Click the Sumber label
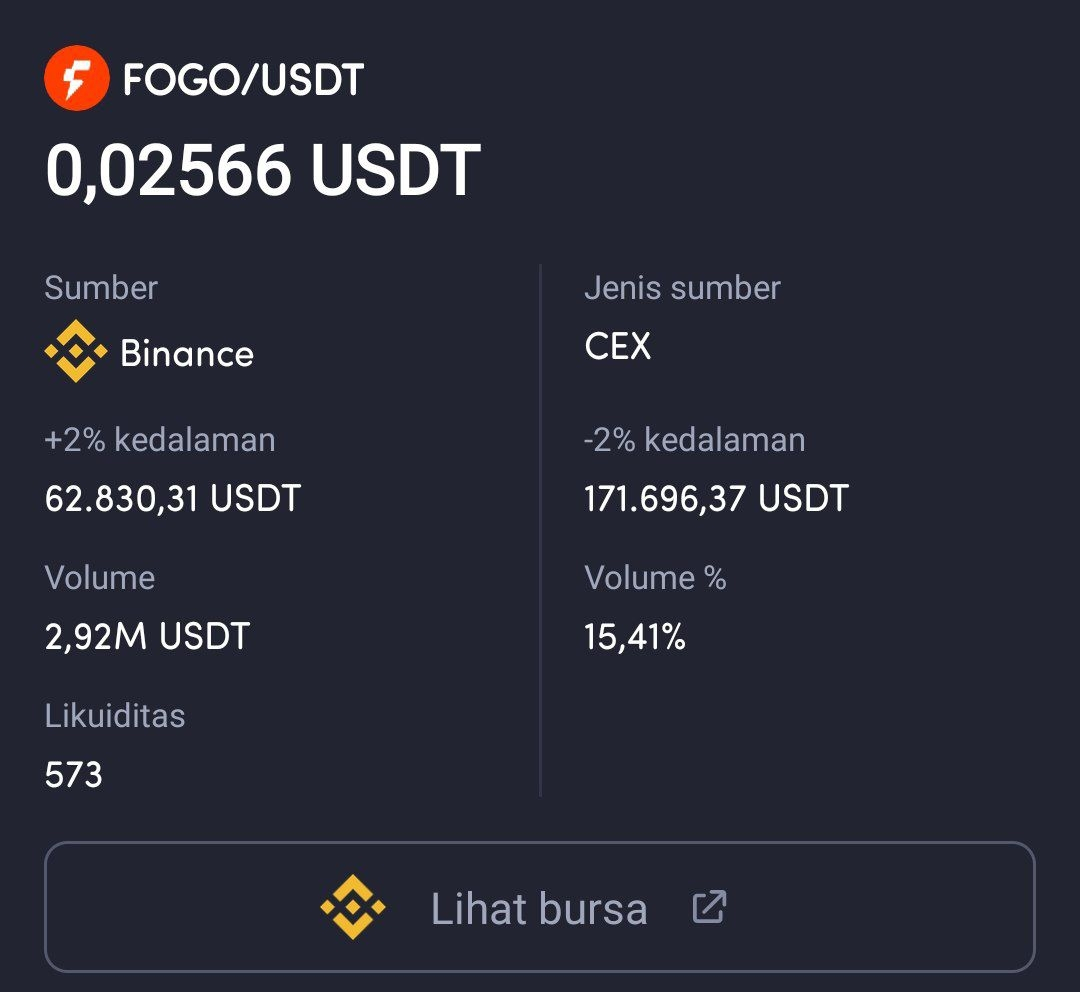This screenshot has height=992, width=1080. (101, 288)
